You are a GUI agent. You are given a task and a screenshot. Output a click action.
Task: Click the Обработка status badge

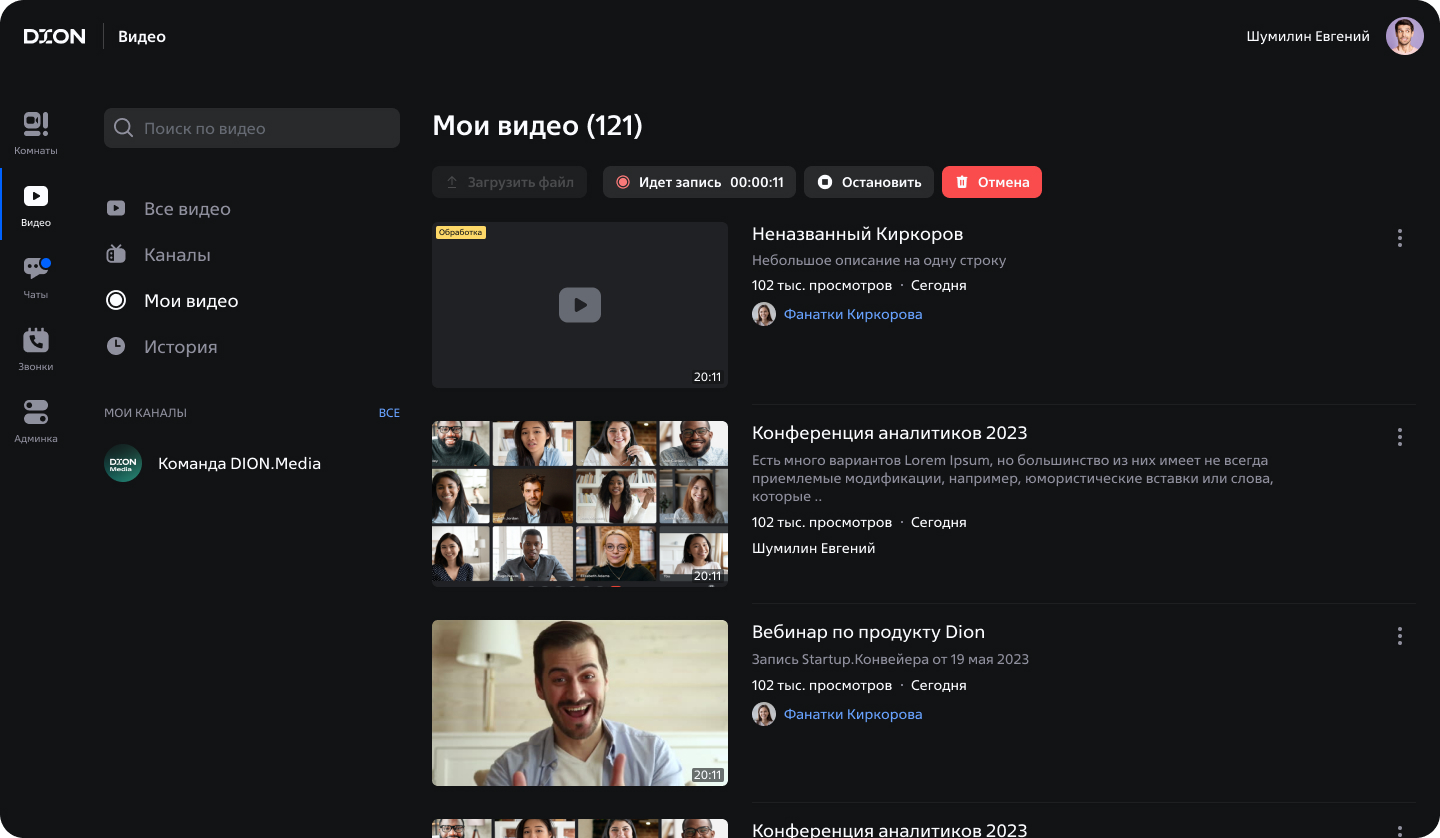click(x=461, y=232)
